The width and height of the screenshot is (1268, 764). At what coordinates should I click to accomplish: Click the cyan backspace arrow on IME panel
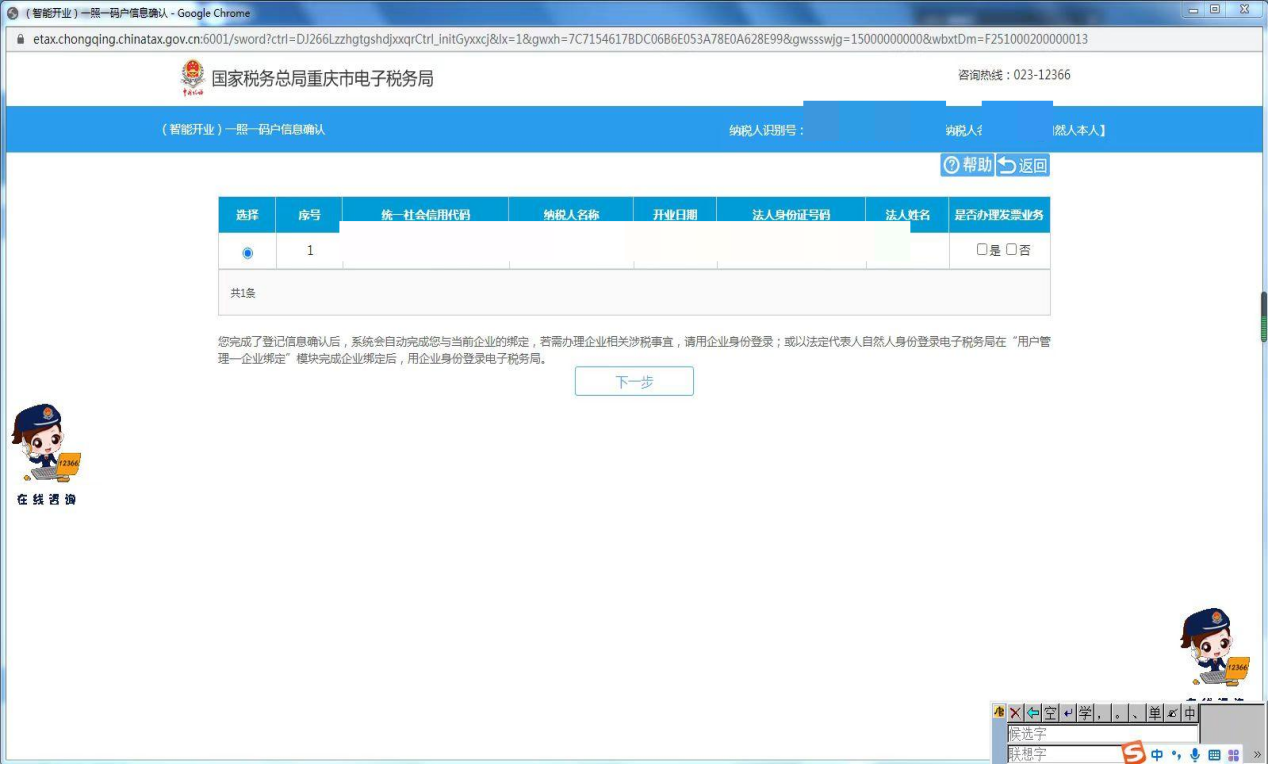1033,713
